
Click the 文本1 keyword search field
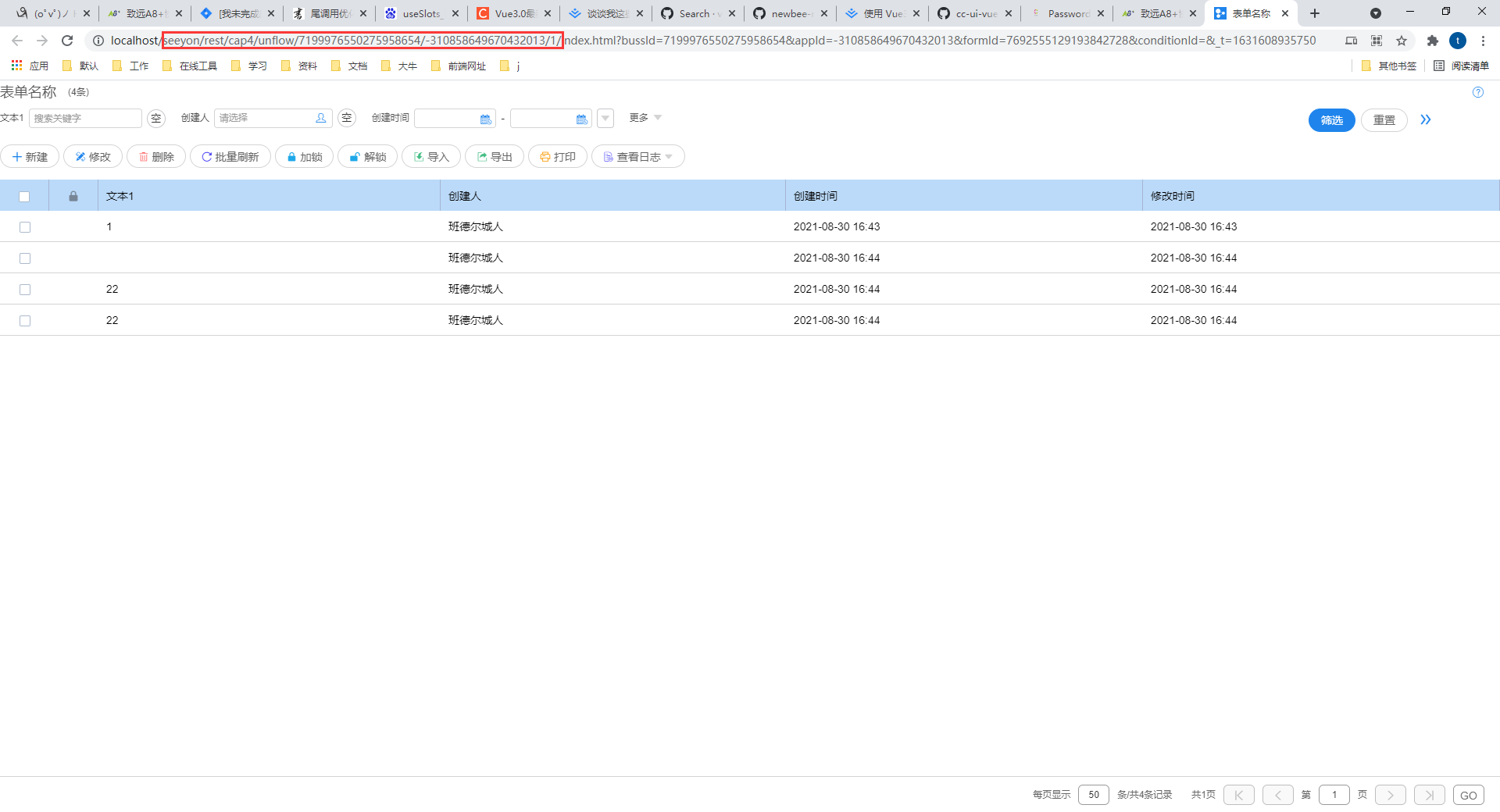(84, 119)
